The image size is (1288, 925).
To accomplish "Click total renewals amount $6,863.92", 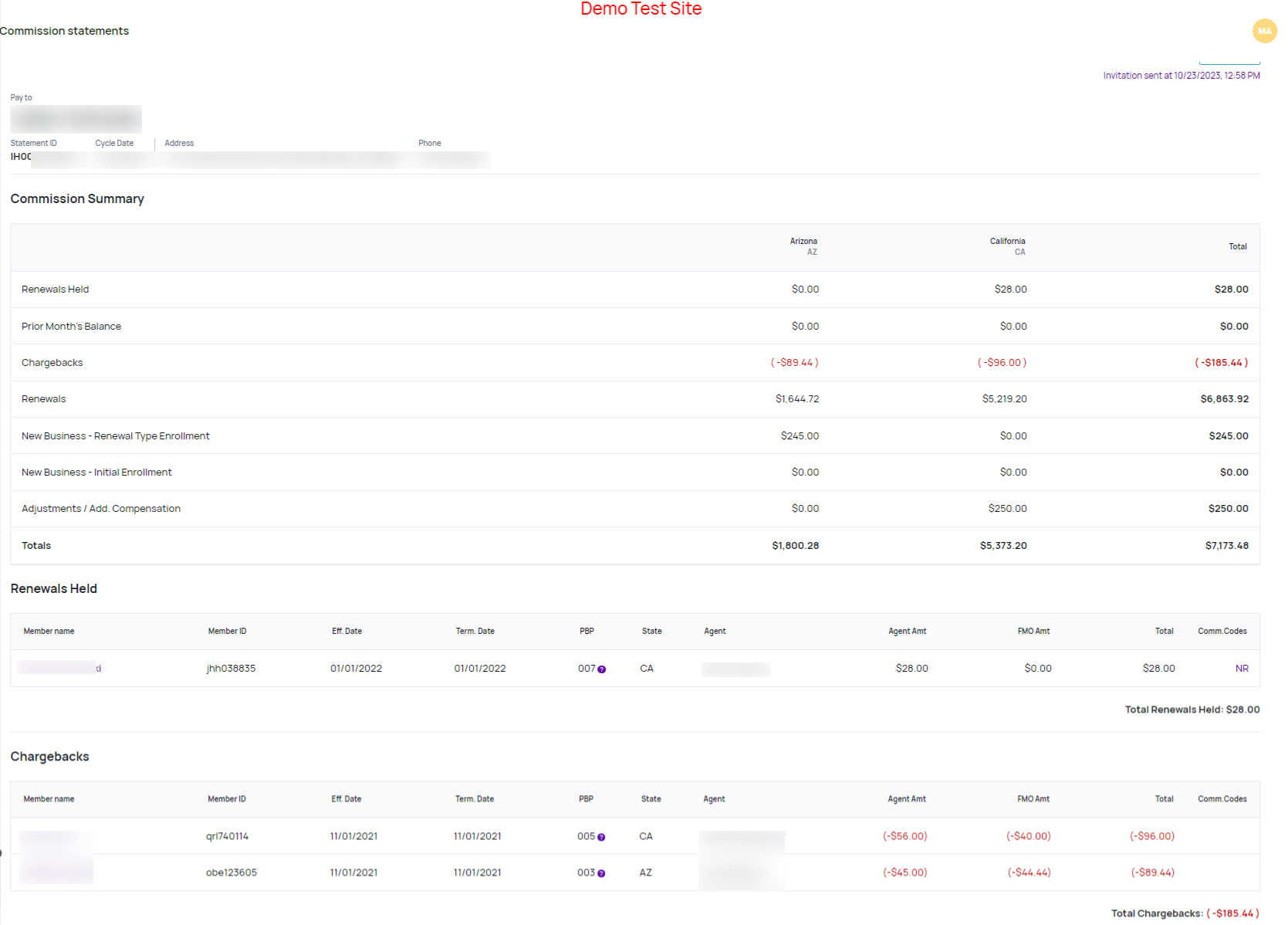I will pos(1224,399).
